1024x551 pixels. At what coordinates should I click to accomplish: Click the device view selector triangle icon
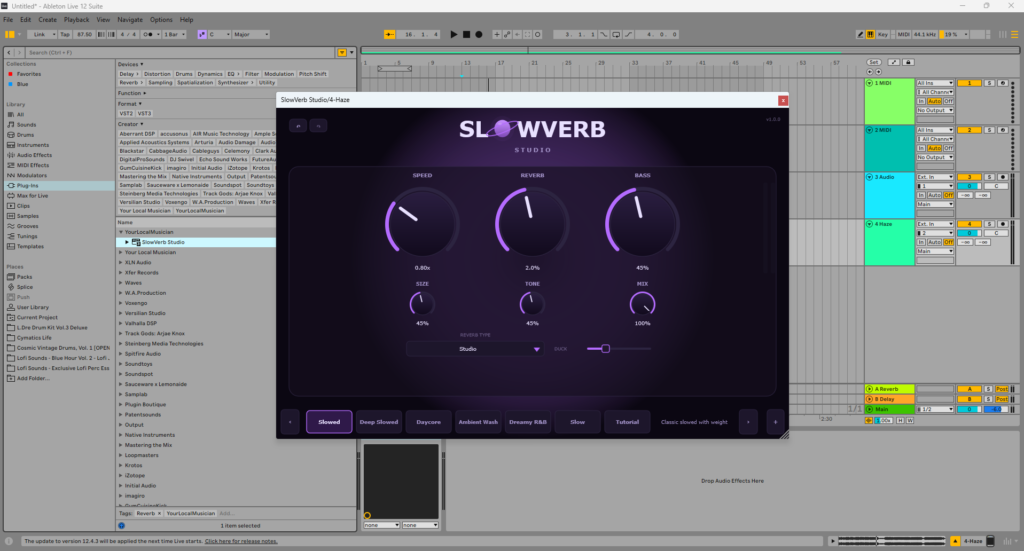coord(955,541)
